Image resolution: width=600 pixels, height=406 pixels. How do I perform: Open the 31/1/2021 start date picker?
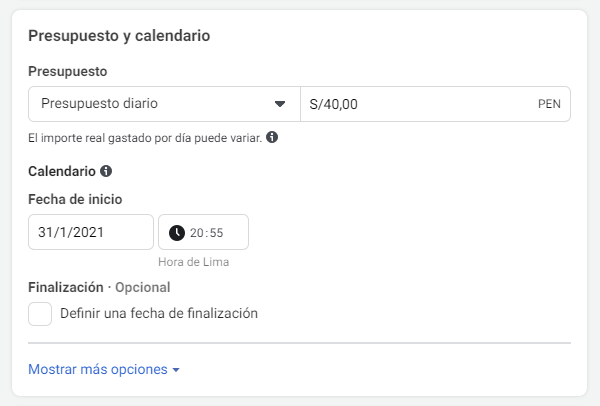tap(91, 232)
